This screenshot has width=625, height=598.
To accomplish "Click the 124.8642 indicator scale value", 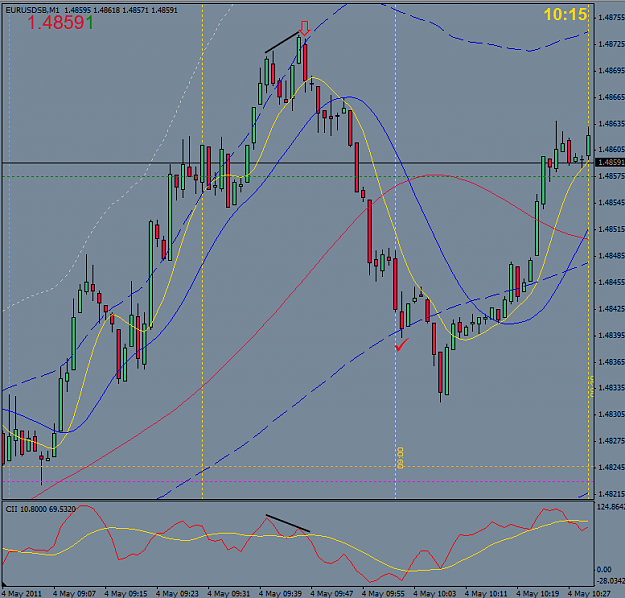I will pyautogui.click(x=611, y=507).
